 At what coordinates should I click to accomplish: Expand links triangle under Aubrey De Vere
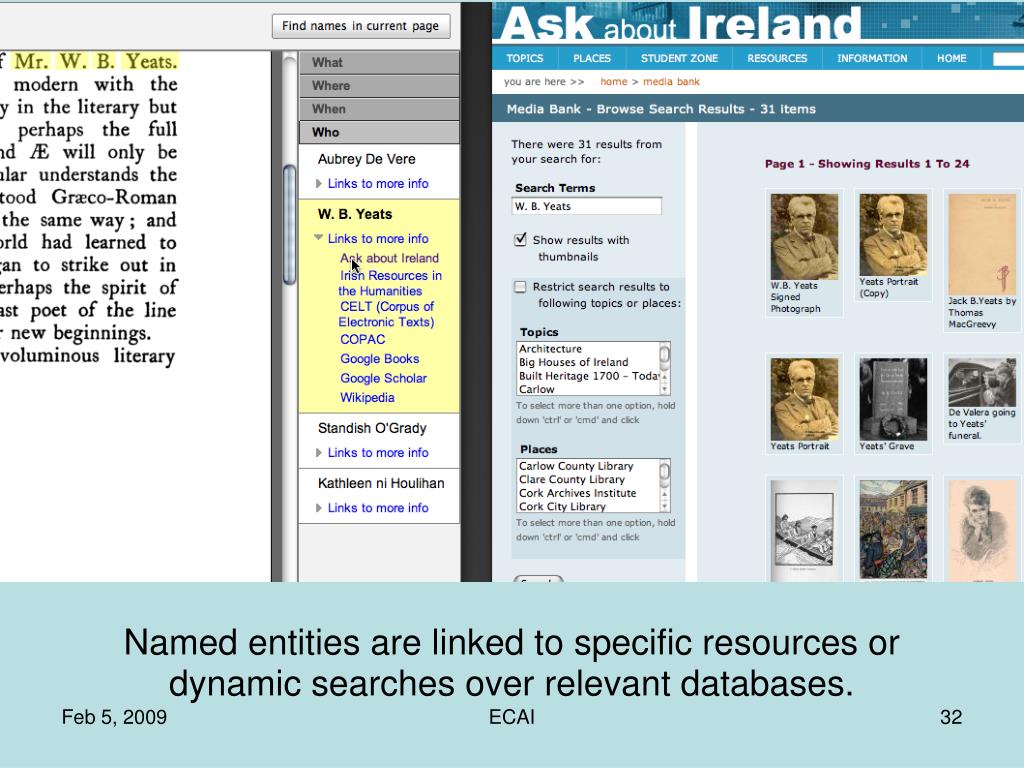(x=319, y=184)
